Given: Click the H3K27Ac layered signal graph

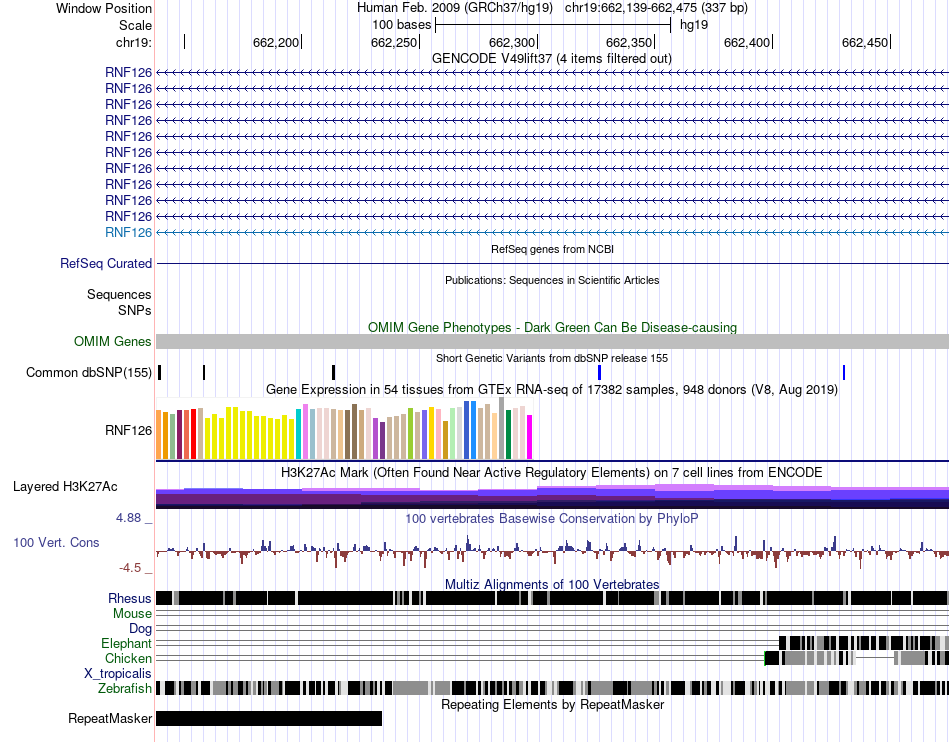Looking at the screenshot, I should coord(553,496).
